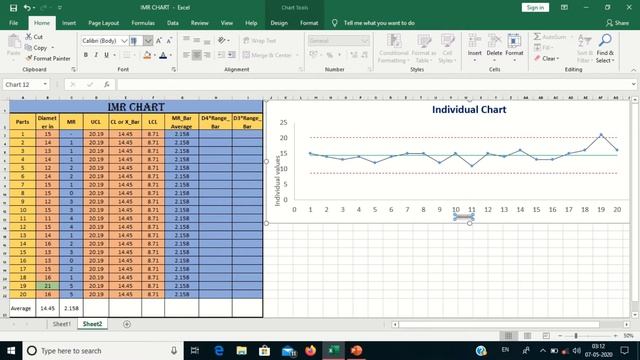
Task: Increase font size with the A-up icon
Action: [x=159, y=40]
